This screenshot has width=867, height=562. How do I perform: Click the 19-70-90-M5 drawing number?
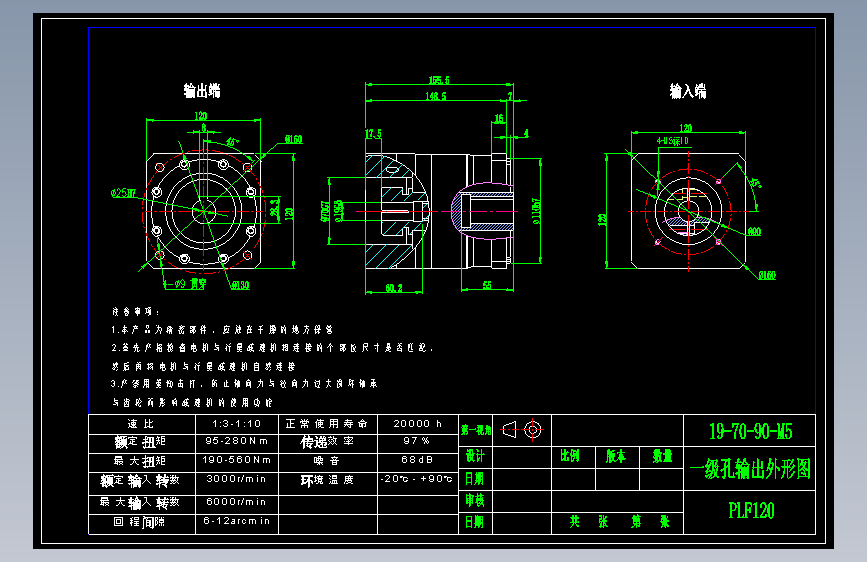tap(751, 431)
